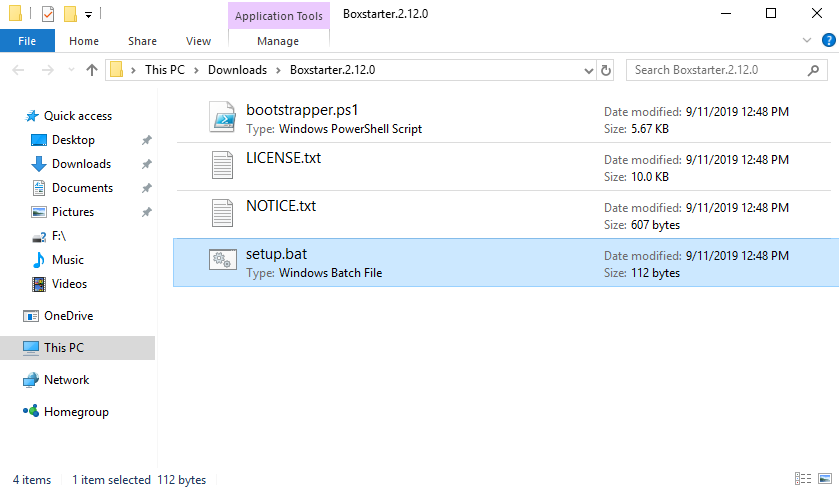Click the bootstrapper.ps1 PowerShell script icon
Screen dimensions: 839x491
223,117
